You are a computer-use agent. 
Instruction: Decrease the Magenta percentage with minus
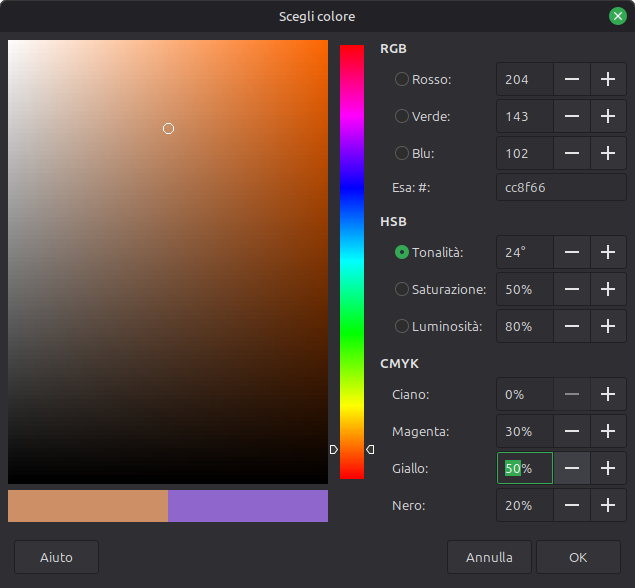pos(572,431)
